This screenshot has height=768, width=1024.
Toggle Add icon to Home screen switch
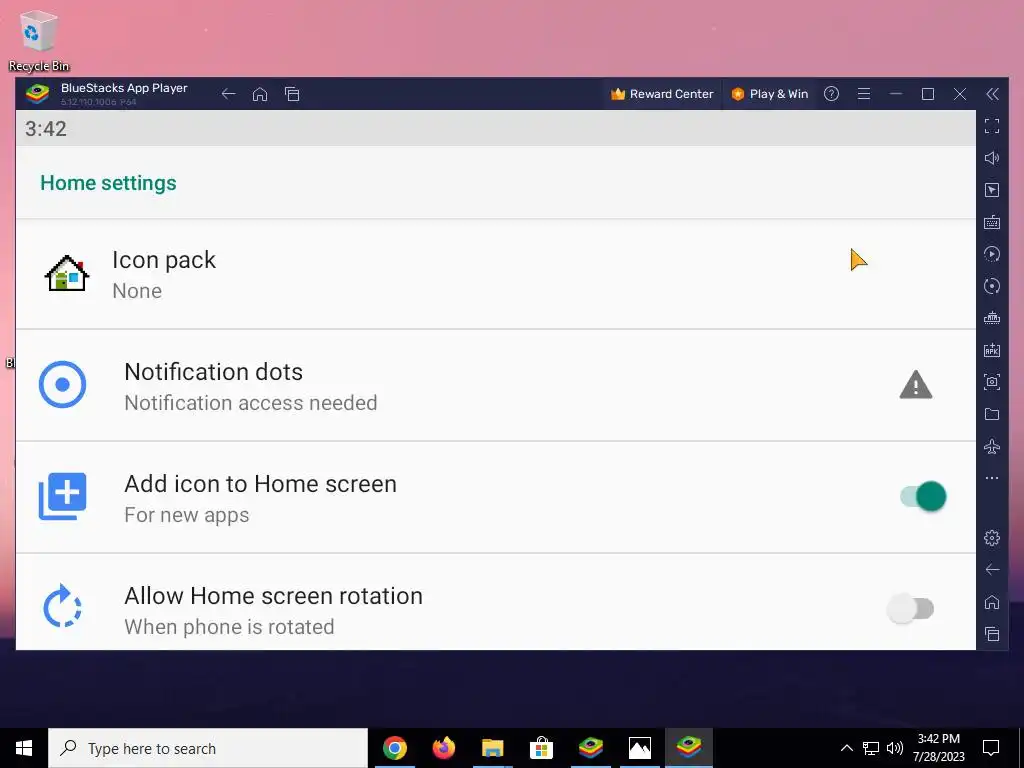tap(923, 496)
